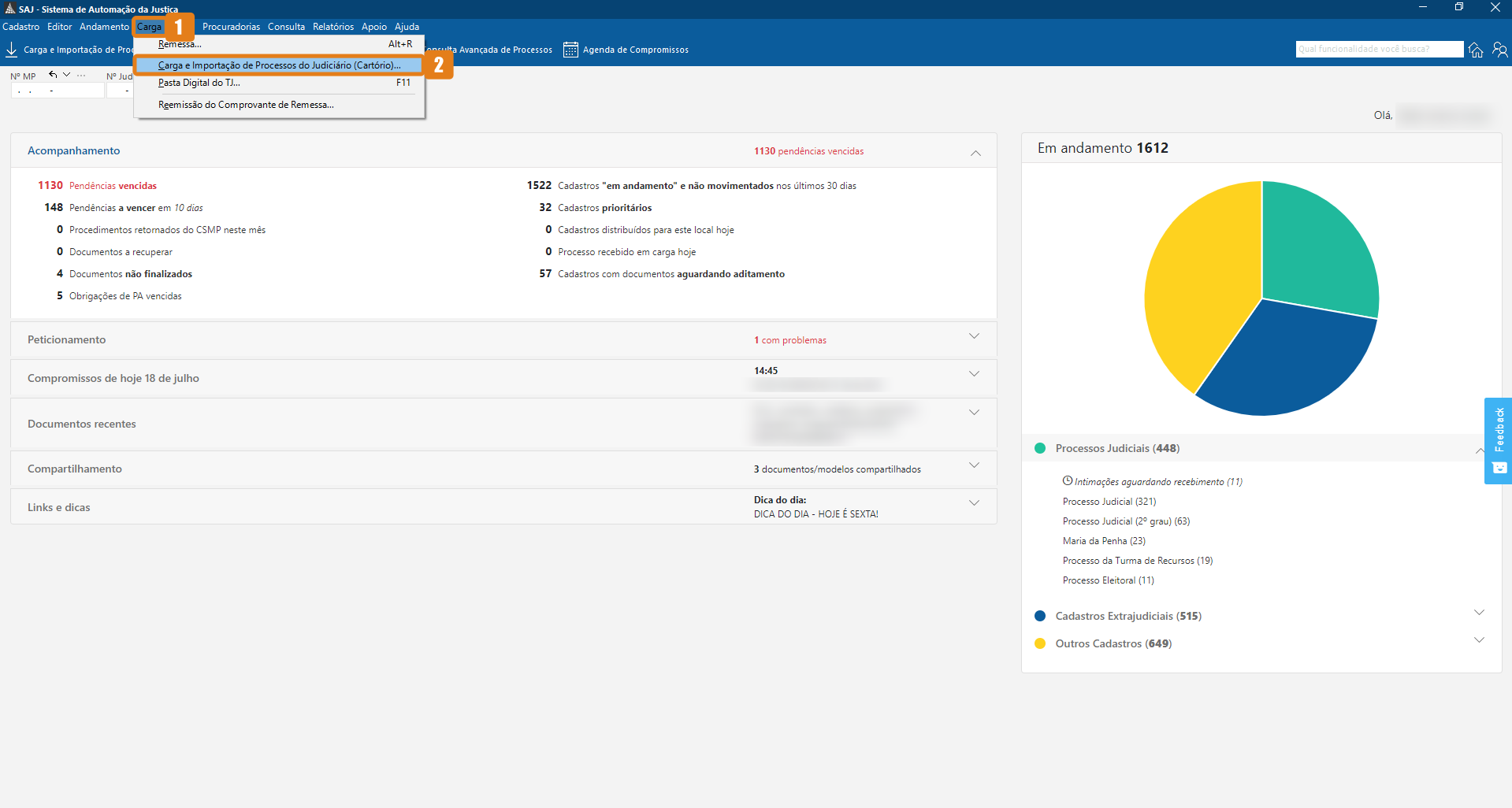Click 1130 pendências vencidas header summary
The image size is (1512, 808).
pos(808,151)
